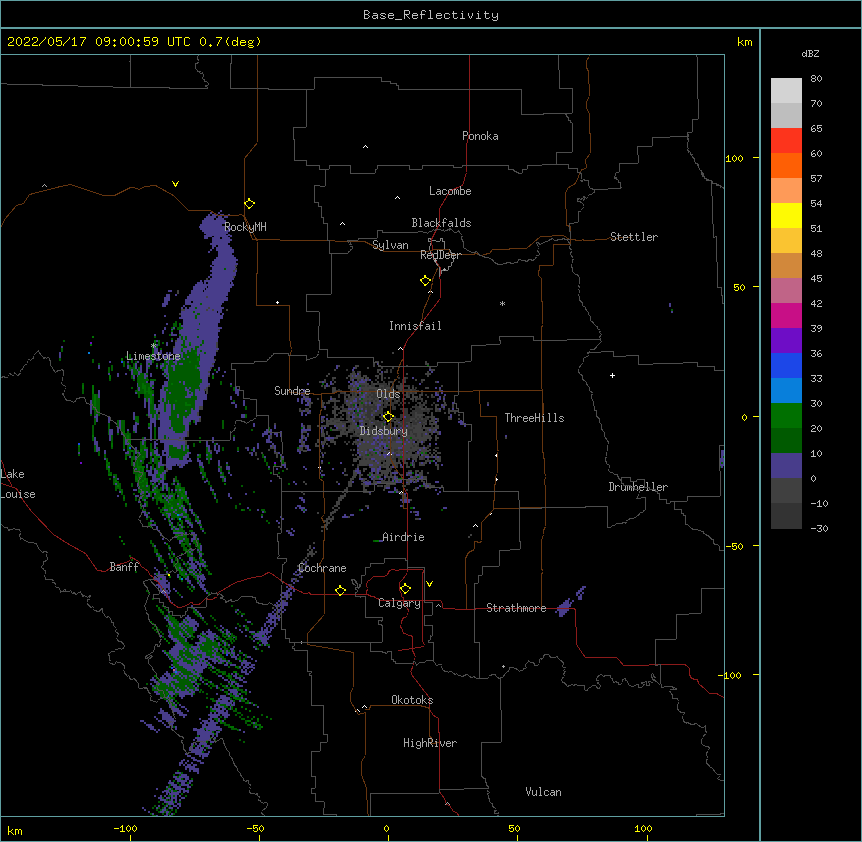This screenshot has width=862, height=842.
Task: Click the white asterisk marker east of Innisfail
Action: 502,303
